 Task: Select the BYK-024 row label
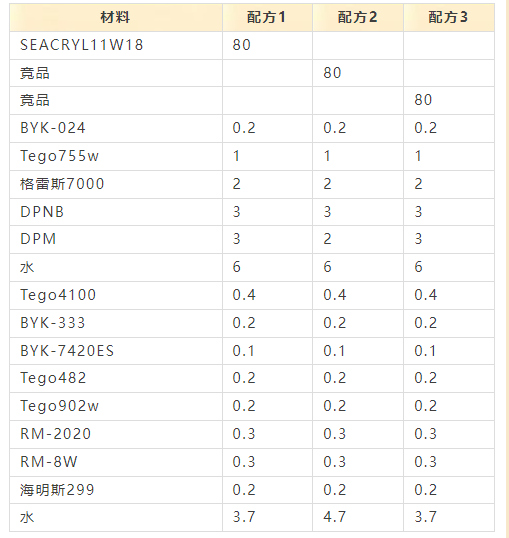click(116, 128)
